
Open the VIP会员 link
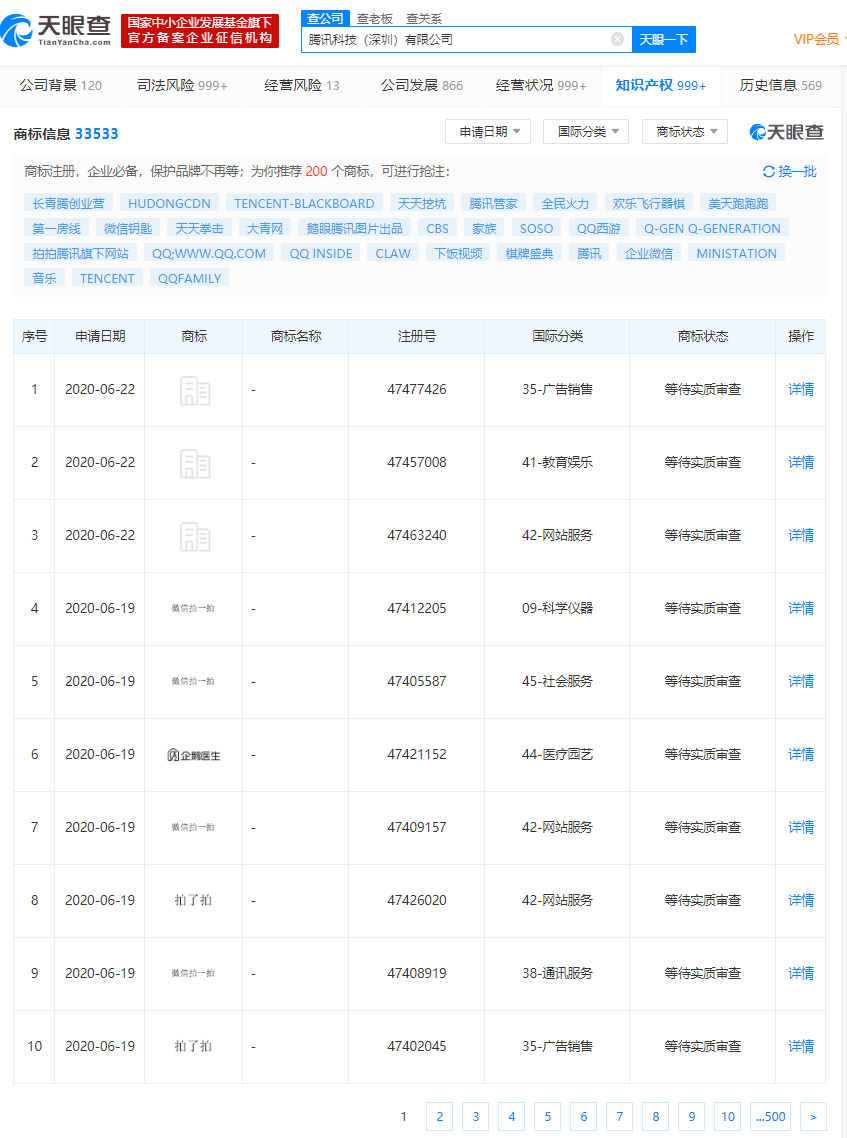(x=817, y=39)
